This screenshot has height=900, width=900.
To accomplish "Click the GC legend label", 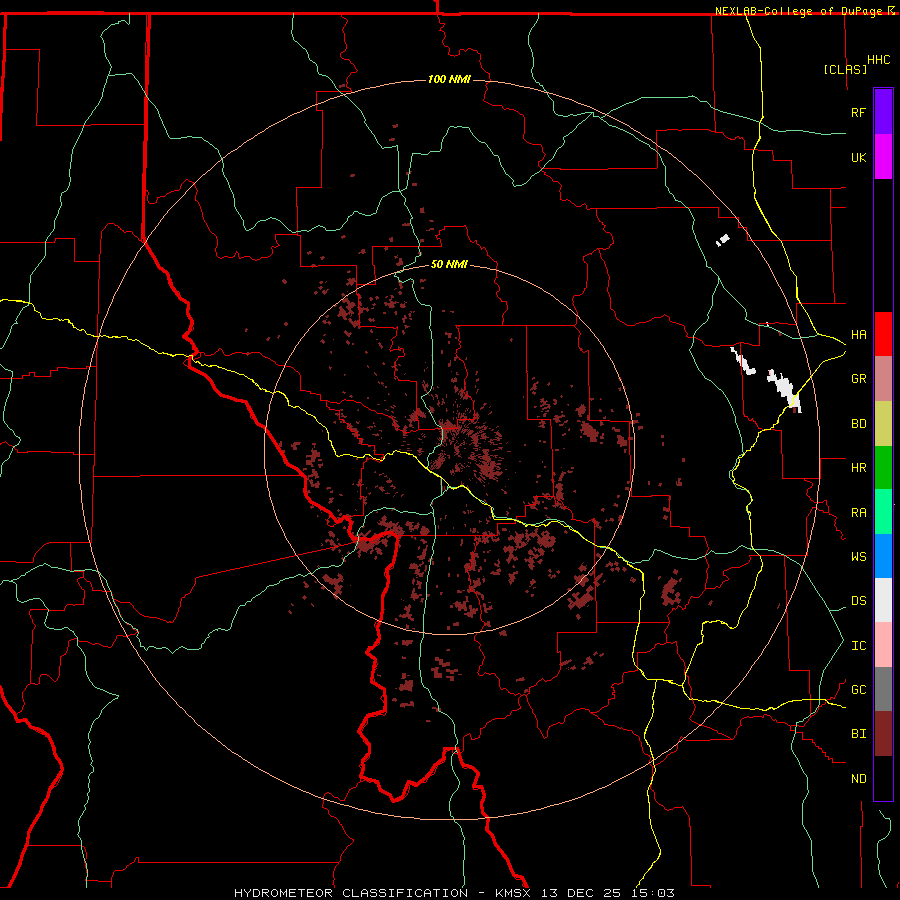I will [858, 690].
